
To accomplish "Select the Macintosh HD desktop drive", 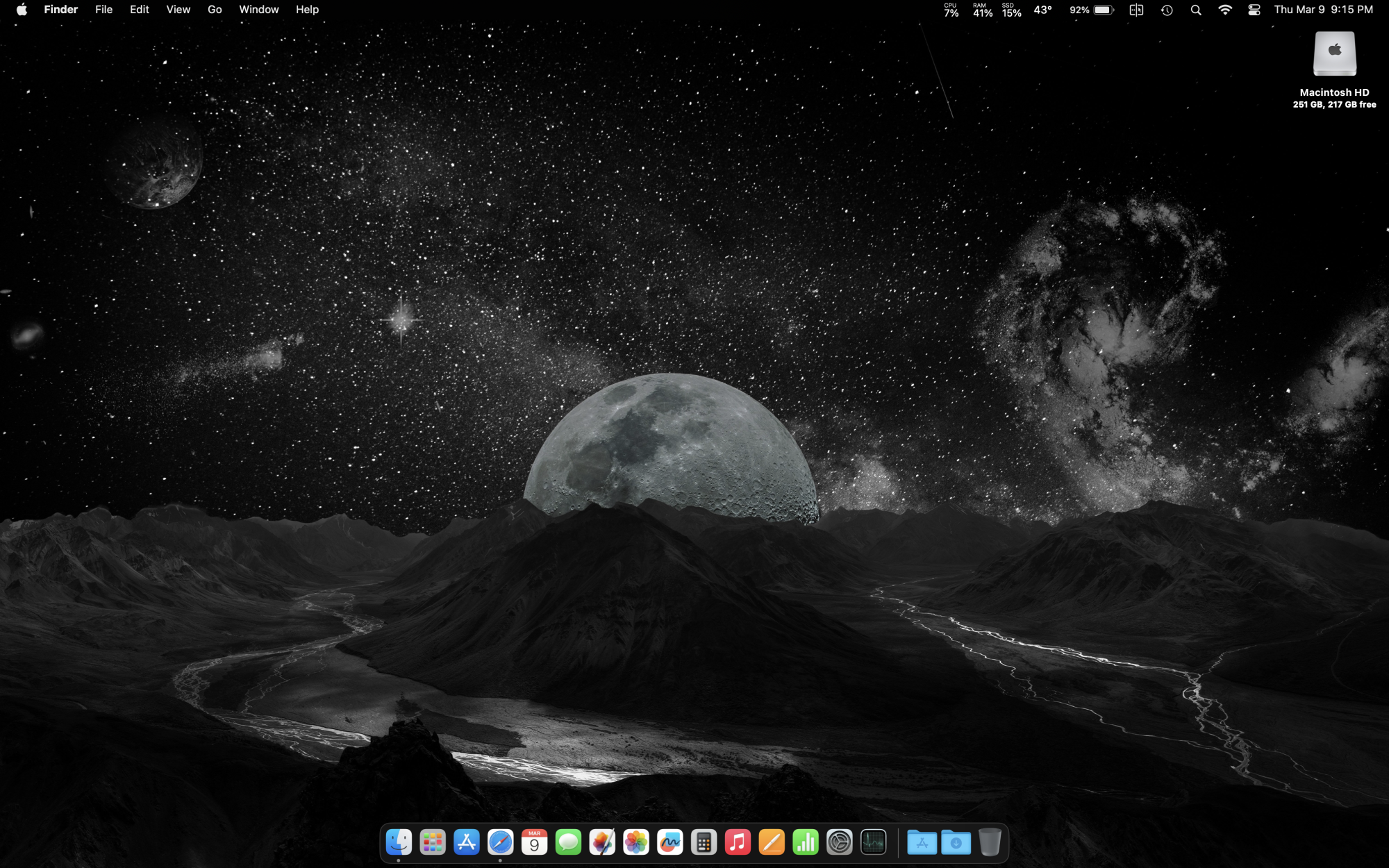I will point(1334,54).
